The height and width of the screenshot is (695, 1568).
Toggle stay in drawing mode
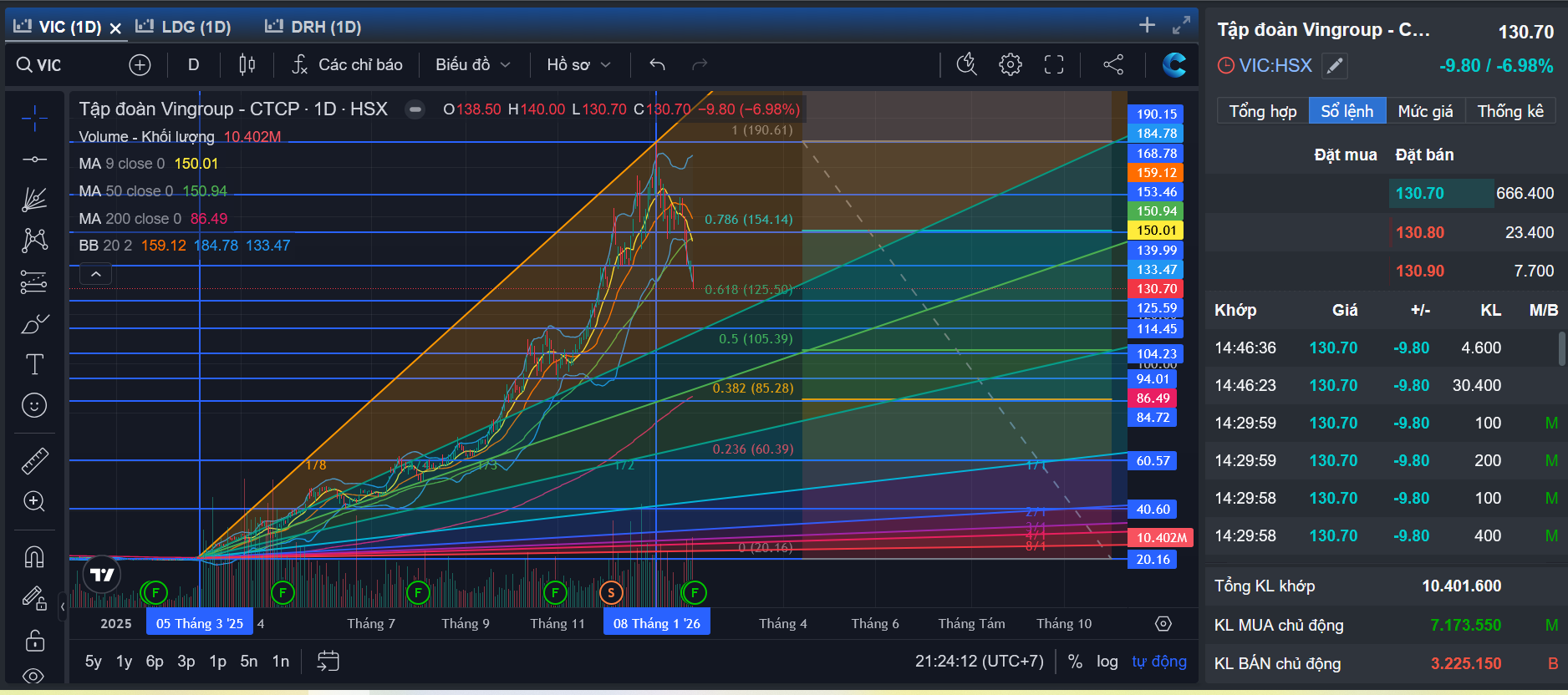click(34, 598)
